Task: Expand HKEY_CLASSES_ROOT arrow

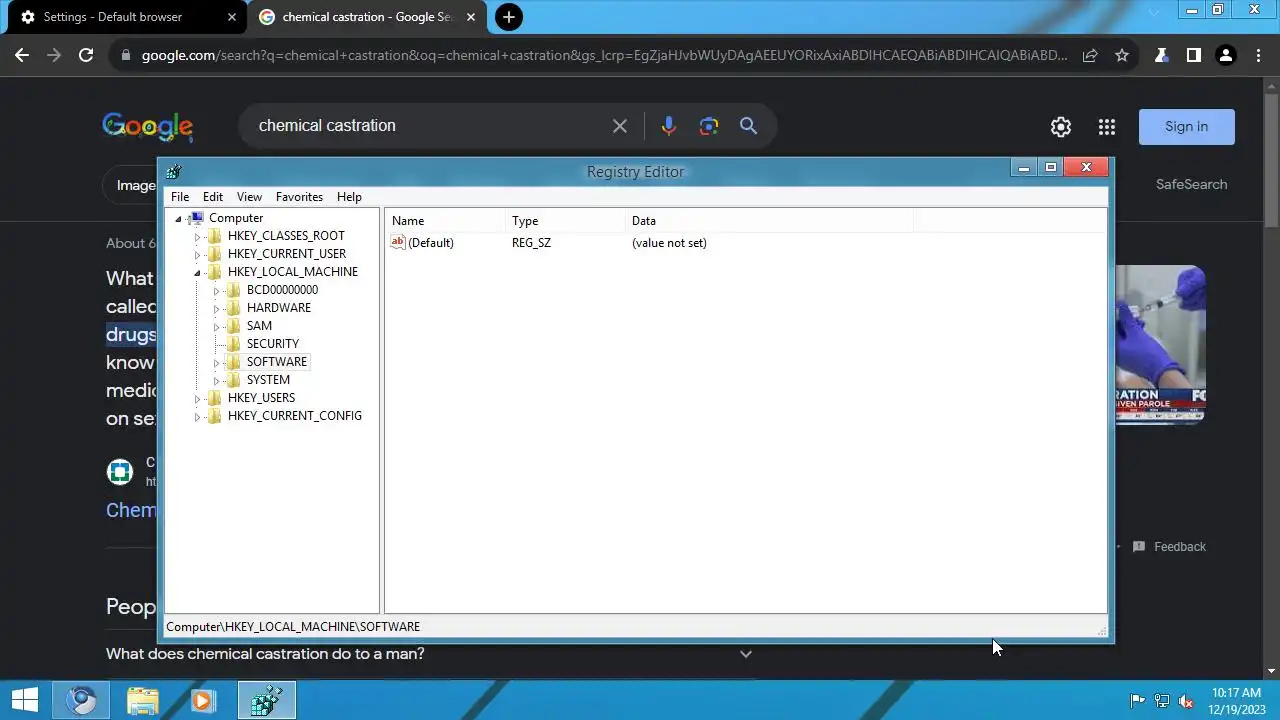Action: tap(197, 237)
